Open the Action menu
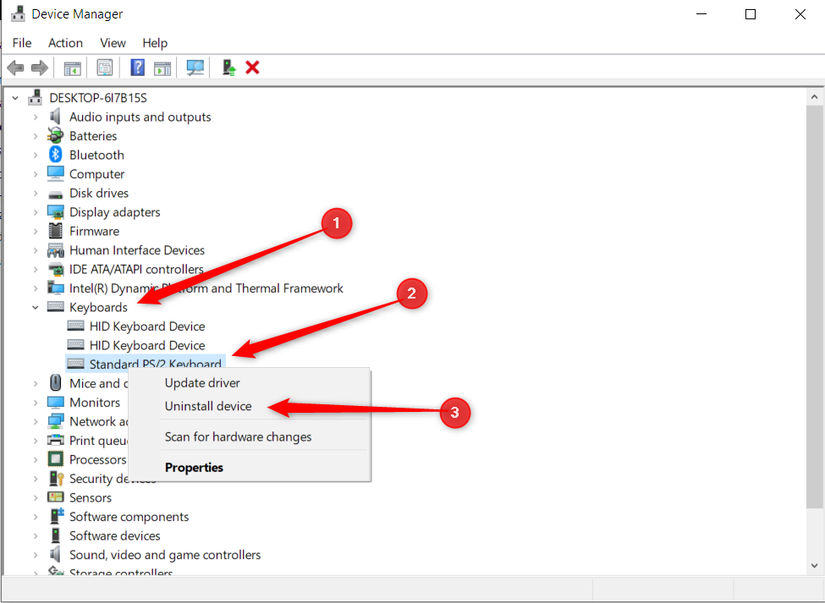 [65, 43]
